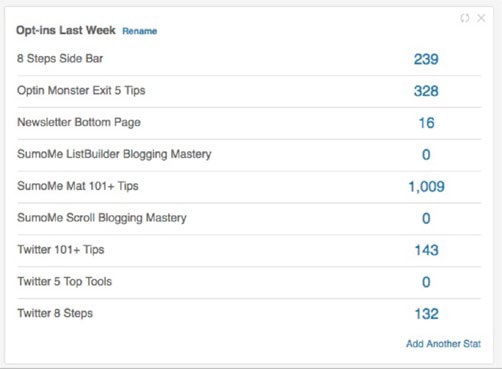Open the 143 count for Twitter 101+ Tips
Viewport: 502px width, 369px height.
tap(426, 250)
